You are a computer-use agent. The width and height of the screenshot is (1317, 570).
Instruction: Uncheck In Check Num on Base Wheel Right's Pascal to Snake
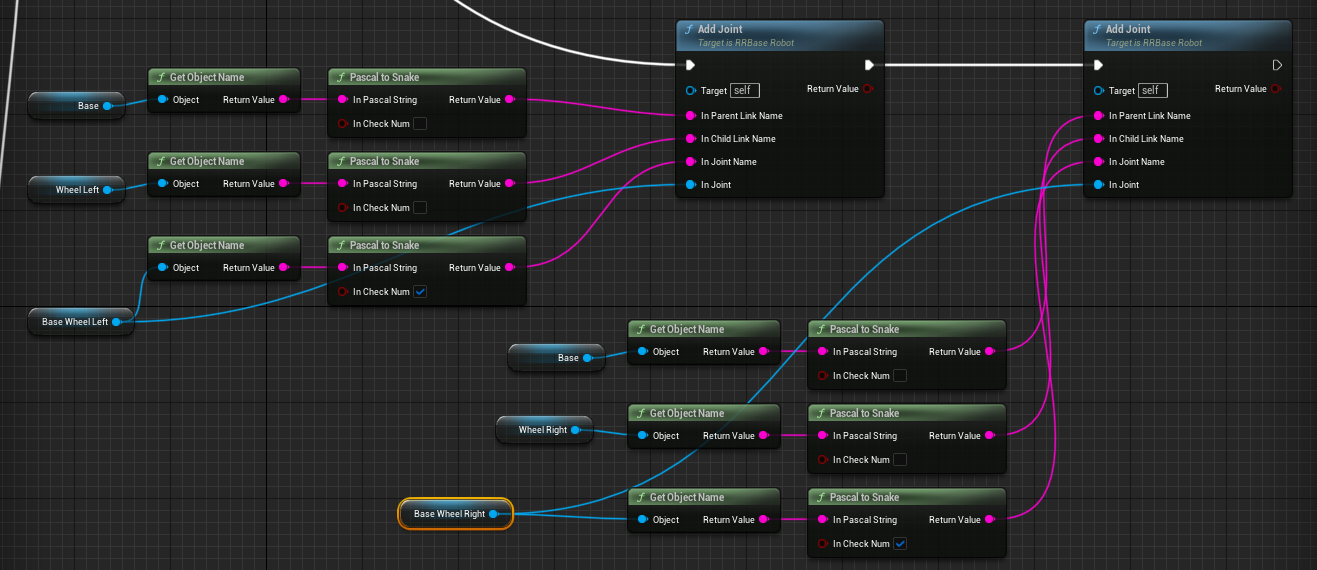tap(900, 544)
